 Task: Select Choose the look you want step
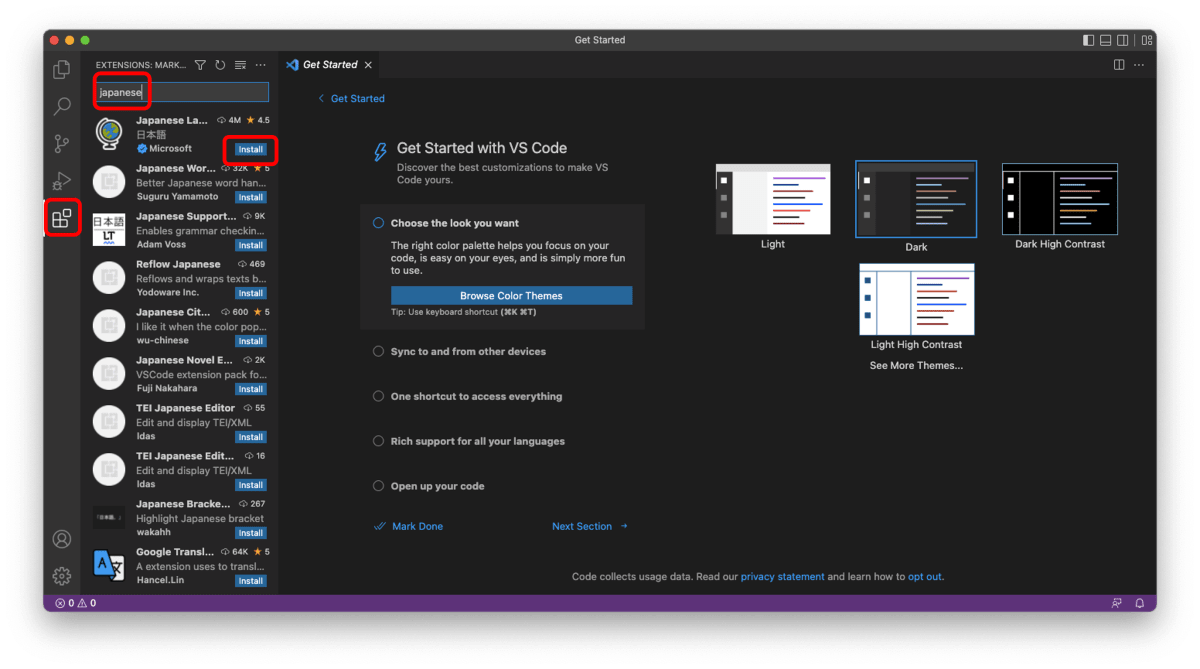pos(454,223)
